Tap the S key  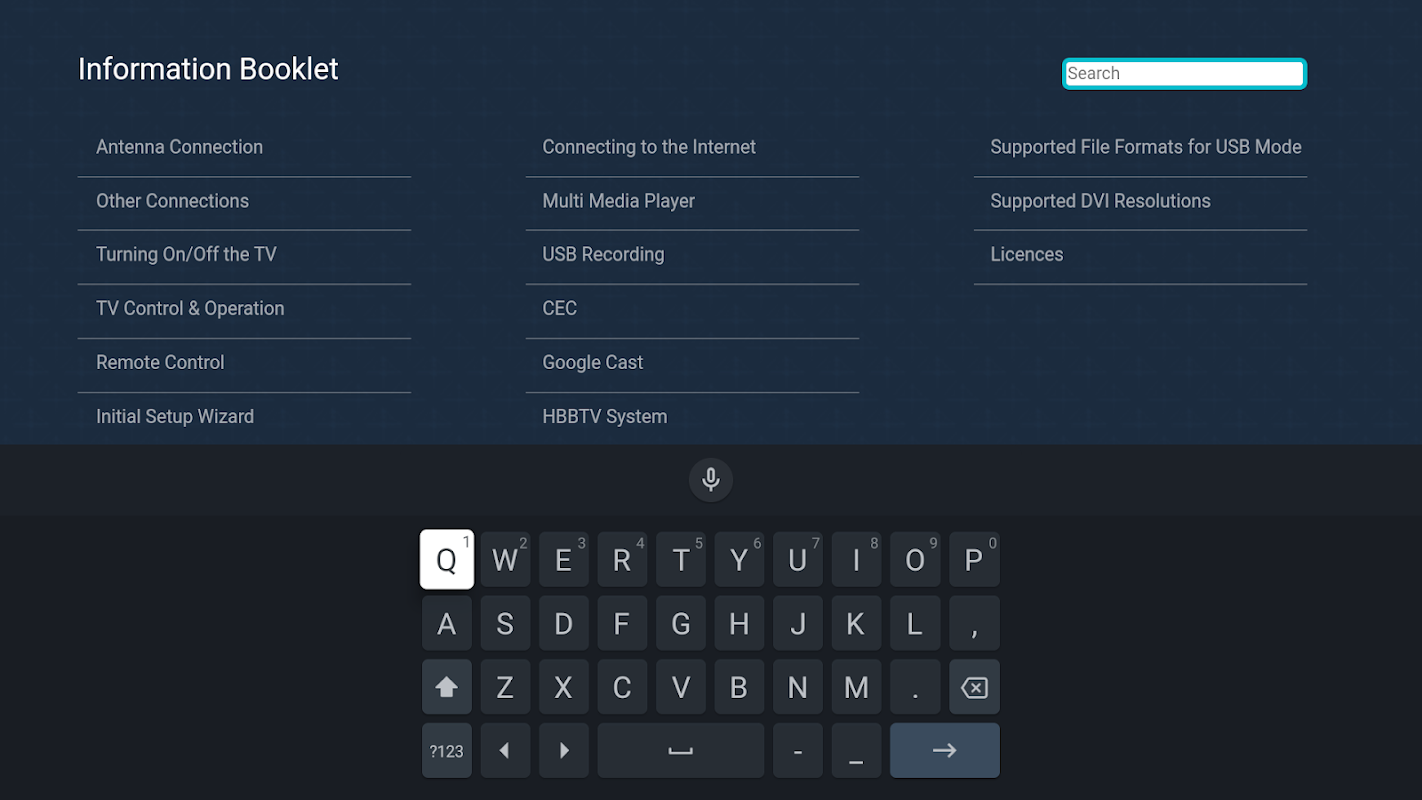pyautogui.click(x=505, y=624)
